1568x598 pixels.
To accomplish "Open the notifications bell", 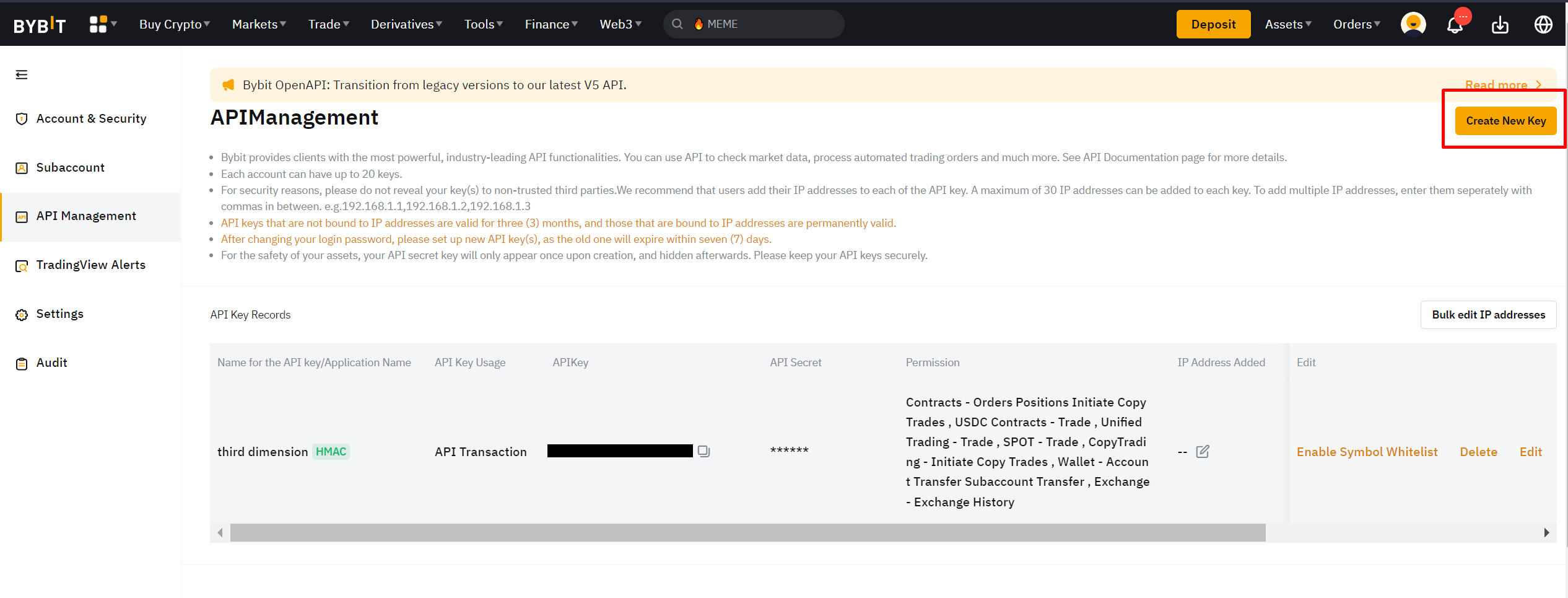I will (x=1455, y=25).
